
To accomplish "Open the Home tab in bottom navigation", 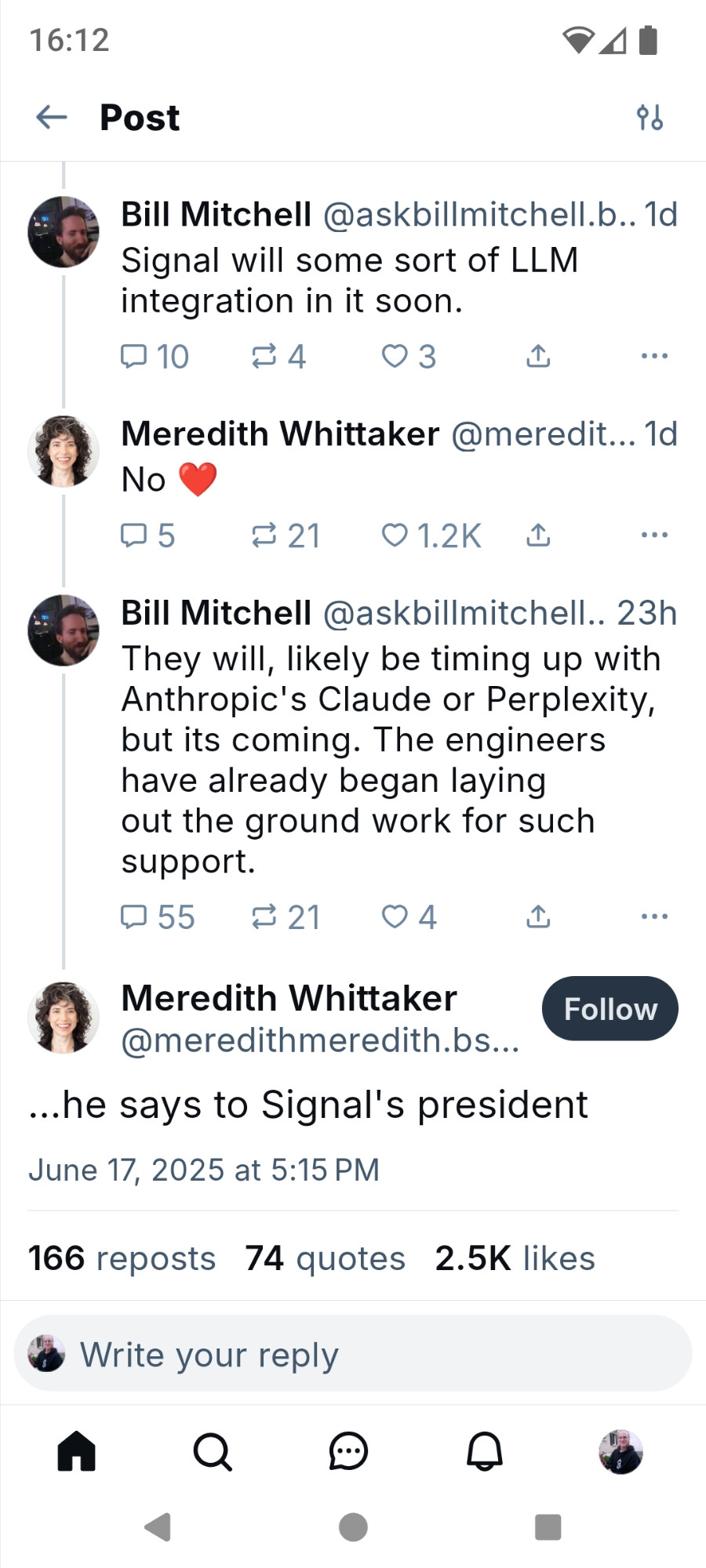I will tap(77, 1451).
